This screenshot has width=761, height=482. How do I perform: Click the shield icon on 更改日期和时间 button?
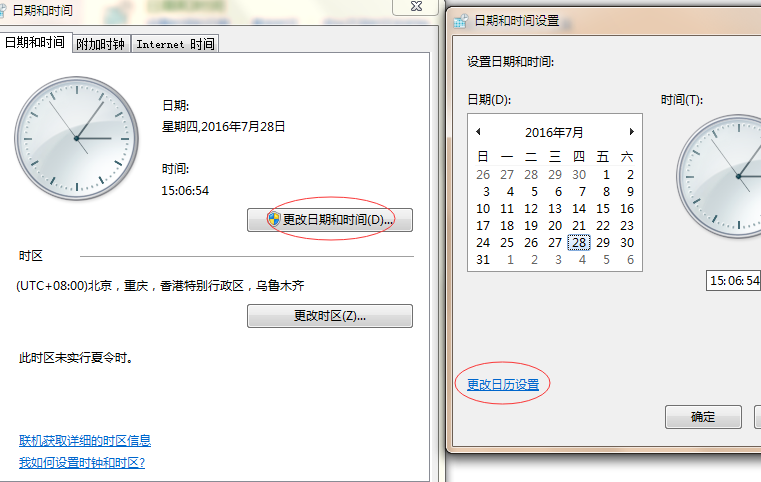(x=274, y=219)
